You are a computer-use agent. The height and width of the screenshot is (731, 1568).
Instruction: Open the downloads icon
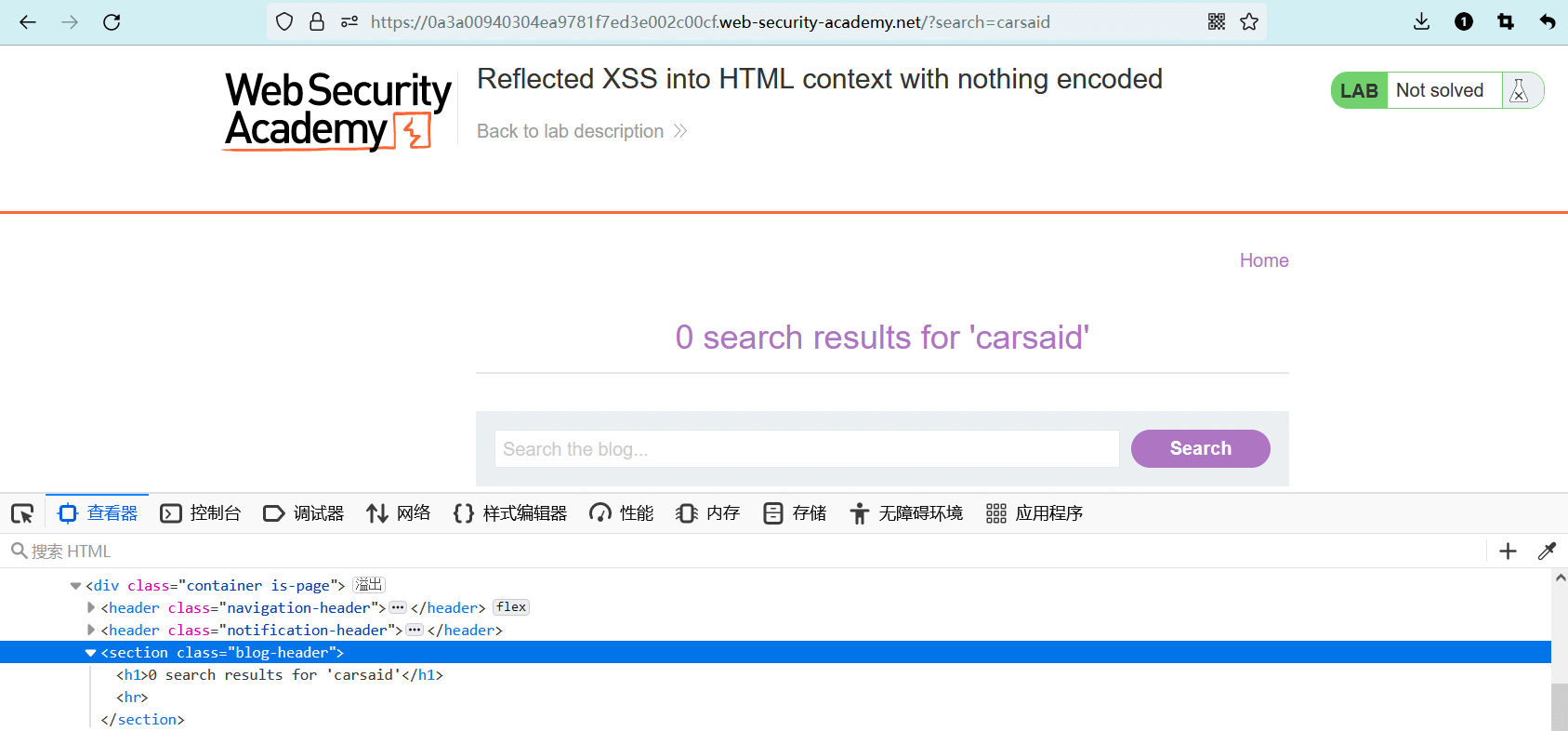coord(1421,22)
